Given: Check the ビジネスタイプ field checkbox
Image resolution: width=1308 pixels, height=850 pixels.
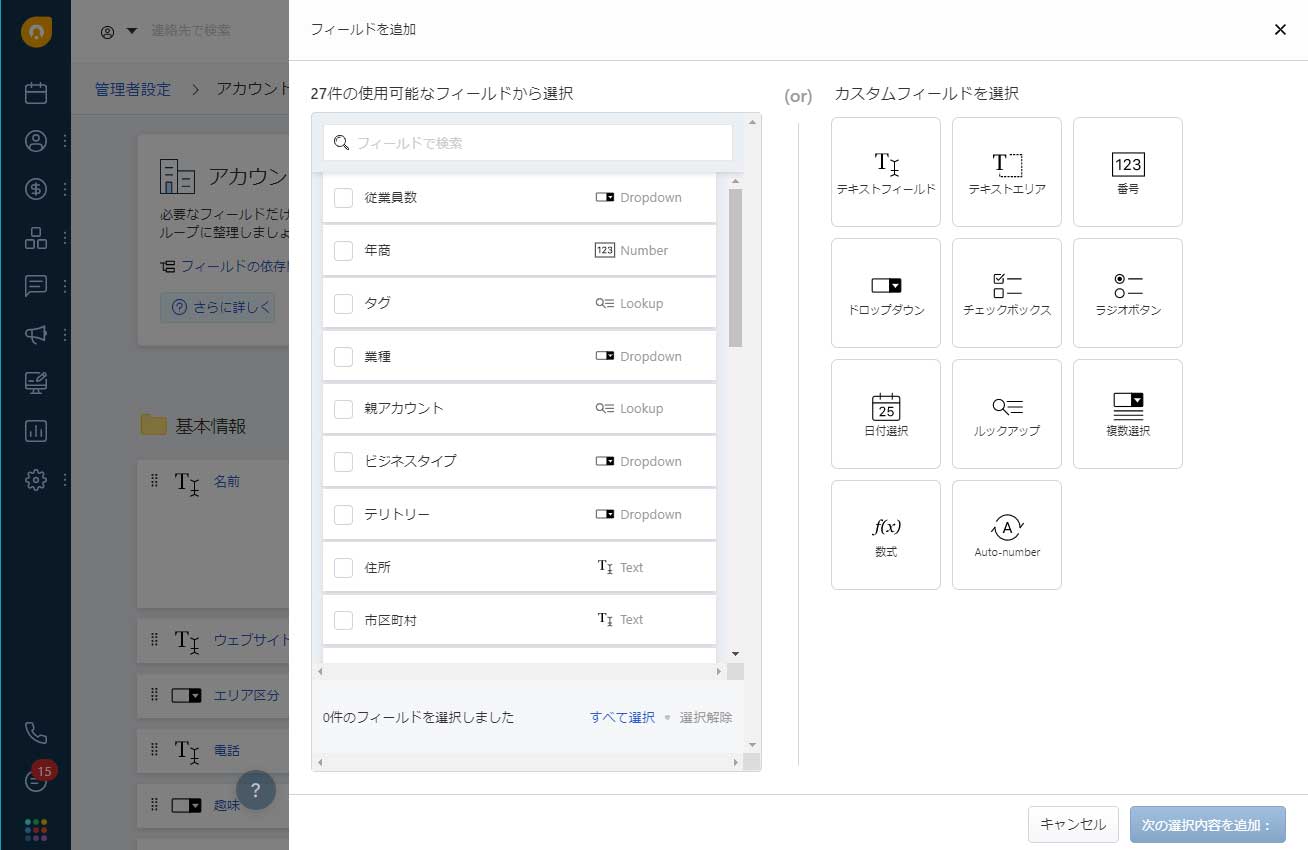Looking at the screenshot, I should point(343,461).
